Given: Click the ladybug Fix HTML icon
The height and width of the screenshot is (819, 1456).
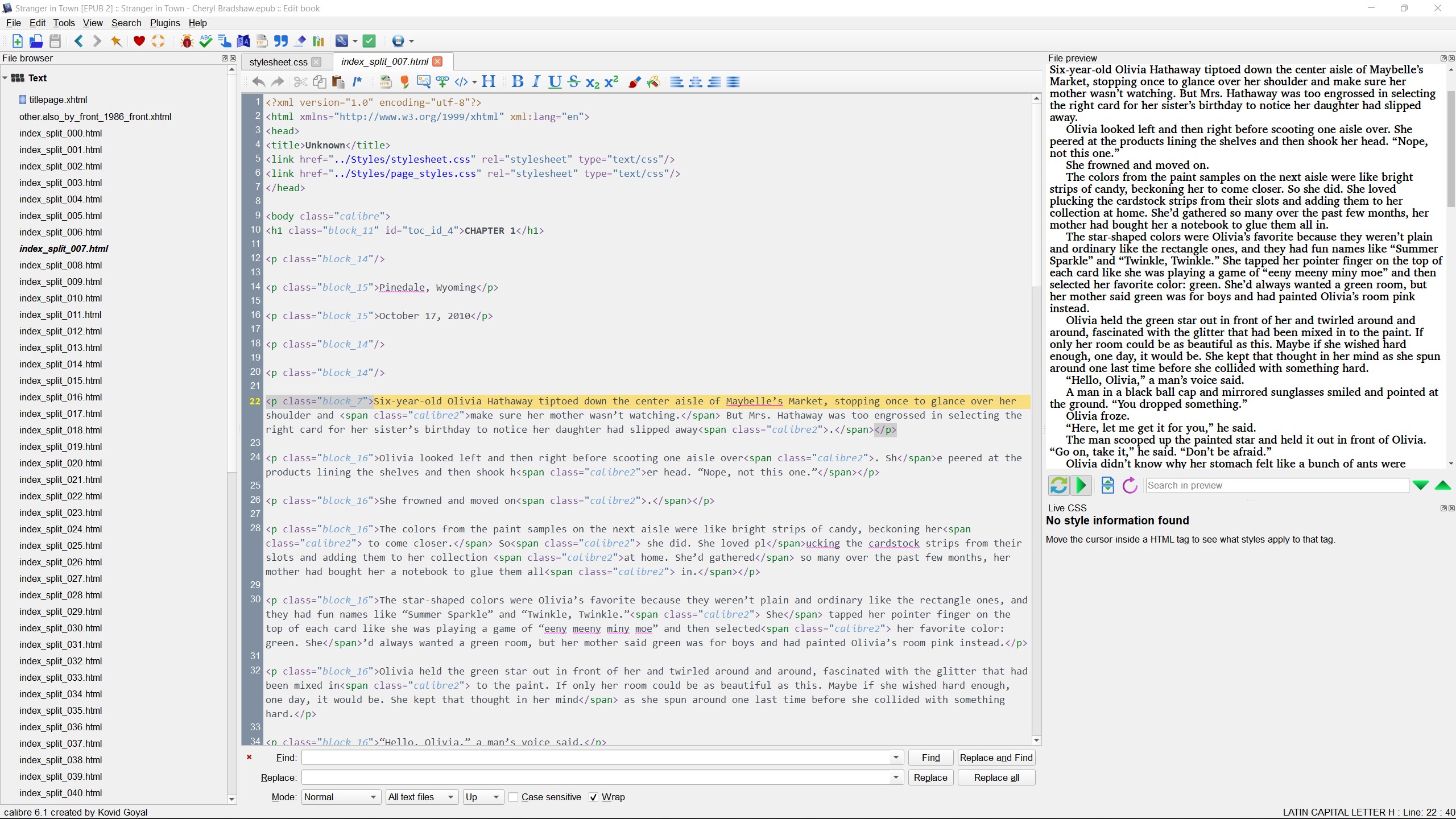Looking at the screenshot, I should [x=187, y=41].
